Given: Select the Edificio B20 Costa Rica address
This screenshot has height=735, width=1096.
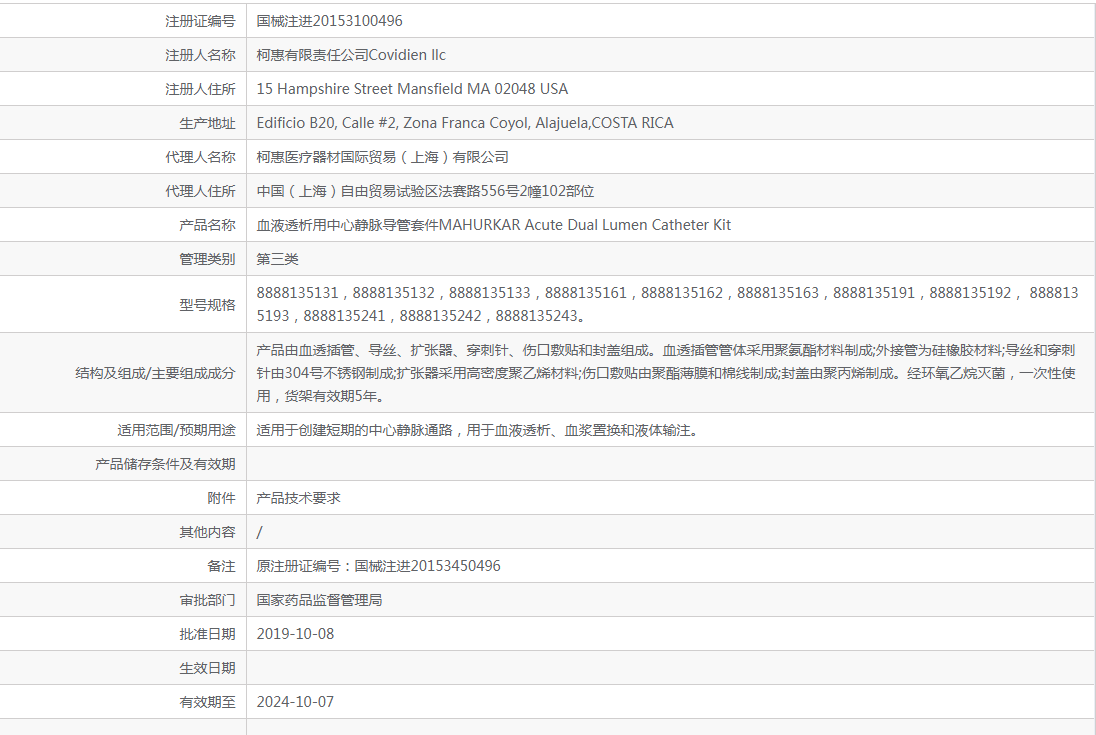Looking at the screenshot, I should click(465, 124).
